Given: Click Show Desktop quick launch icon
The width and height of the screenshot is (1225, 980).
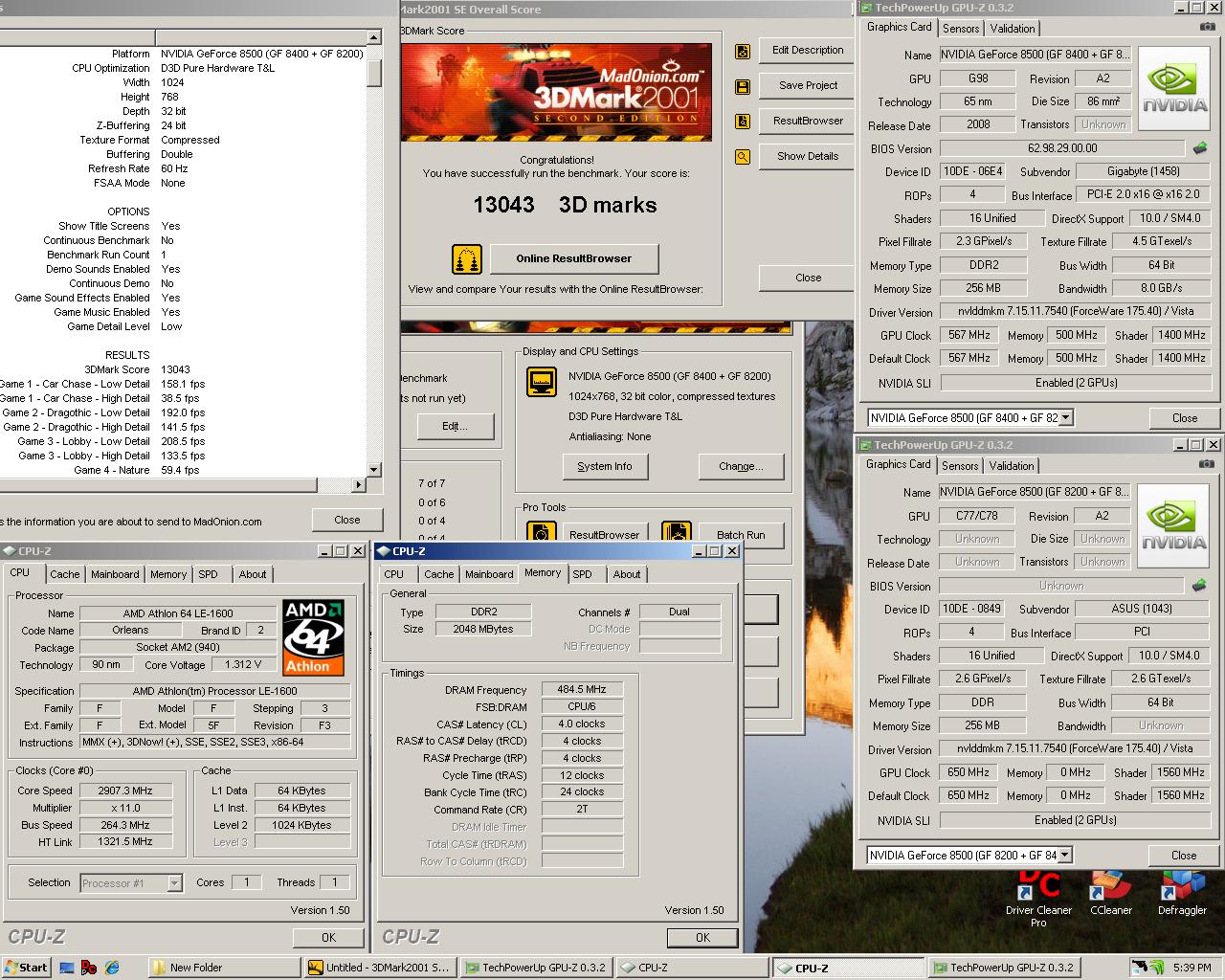Looking at the screenshot, I should click(x=66, y=968).
